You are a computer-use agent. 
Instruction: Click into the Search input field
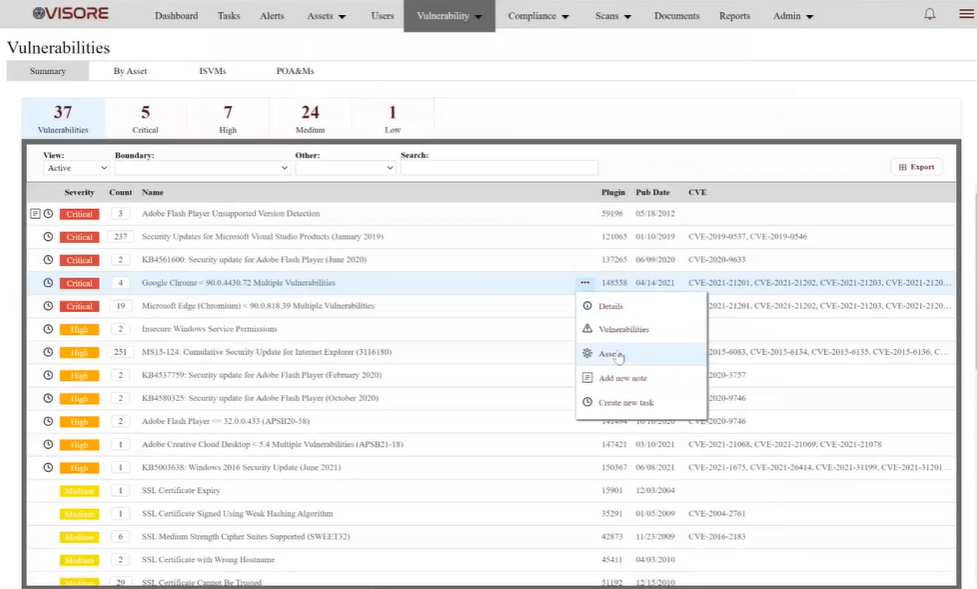pyautogui.click(x=499, y=168)
